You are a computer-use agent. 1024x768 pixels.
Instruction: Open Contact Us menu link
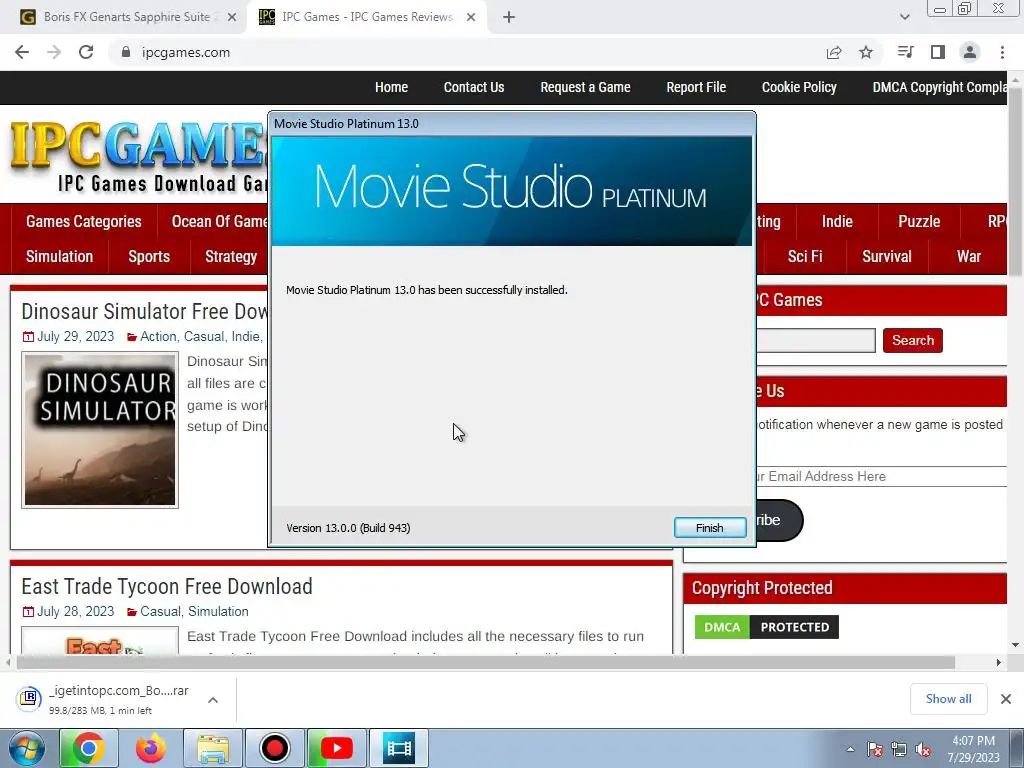473,88
